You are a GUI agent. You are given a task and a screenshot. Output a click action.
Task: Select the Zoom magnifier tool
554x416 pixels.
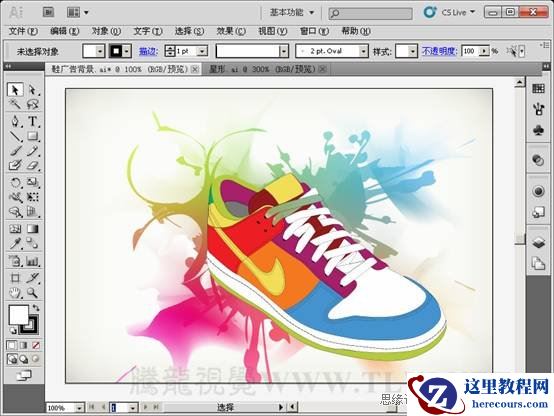33,293
